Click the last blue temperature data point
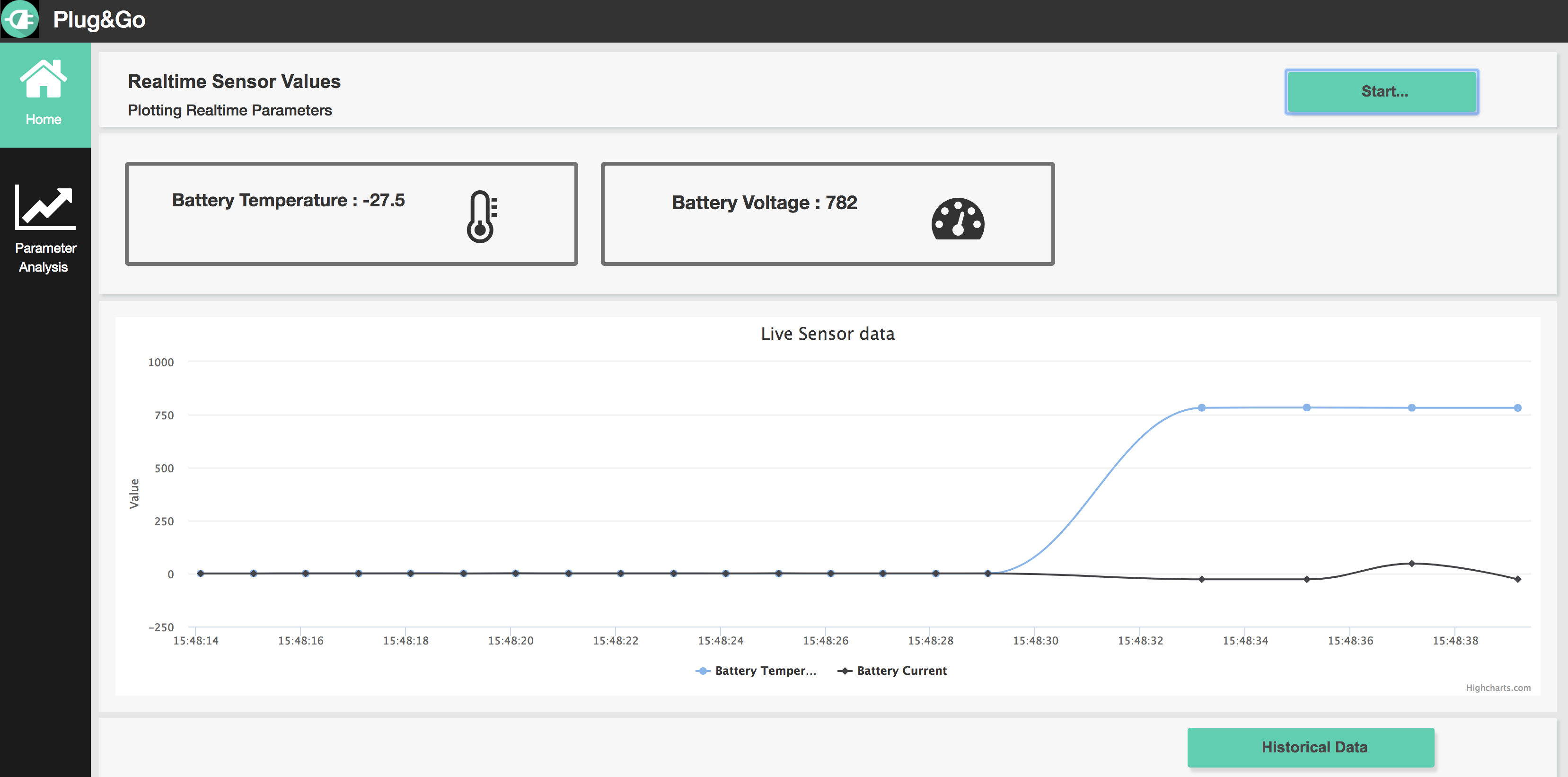The image size is (1568, 777). click(1517, 408)
